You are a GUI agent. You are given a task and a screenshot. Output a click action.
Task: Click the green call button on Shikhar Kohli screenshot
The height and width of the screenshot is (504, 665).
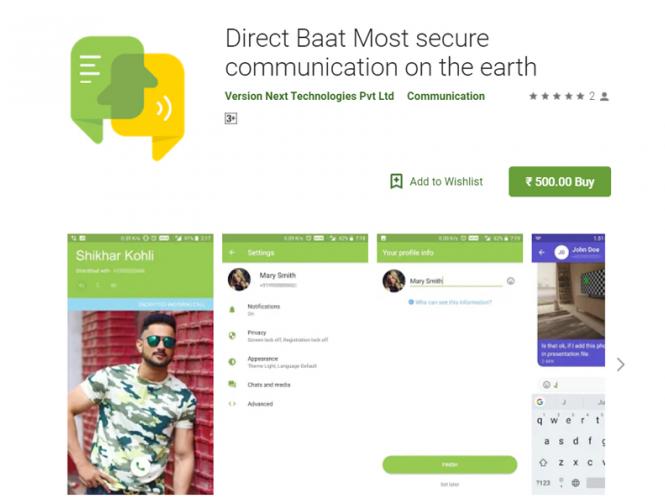coord(140,467)
